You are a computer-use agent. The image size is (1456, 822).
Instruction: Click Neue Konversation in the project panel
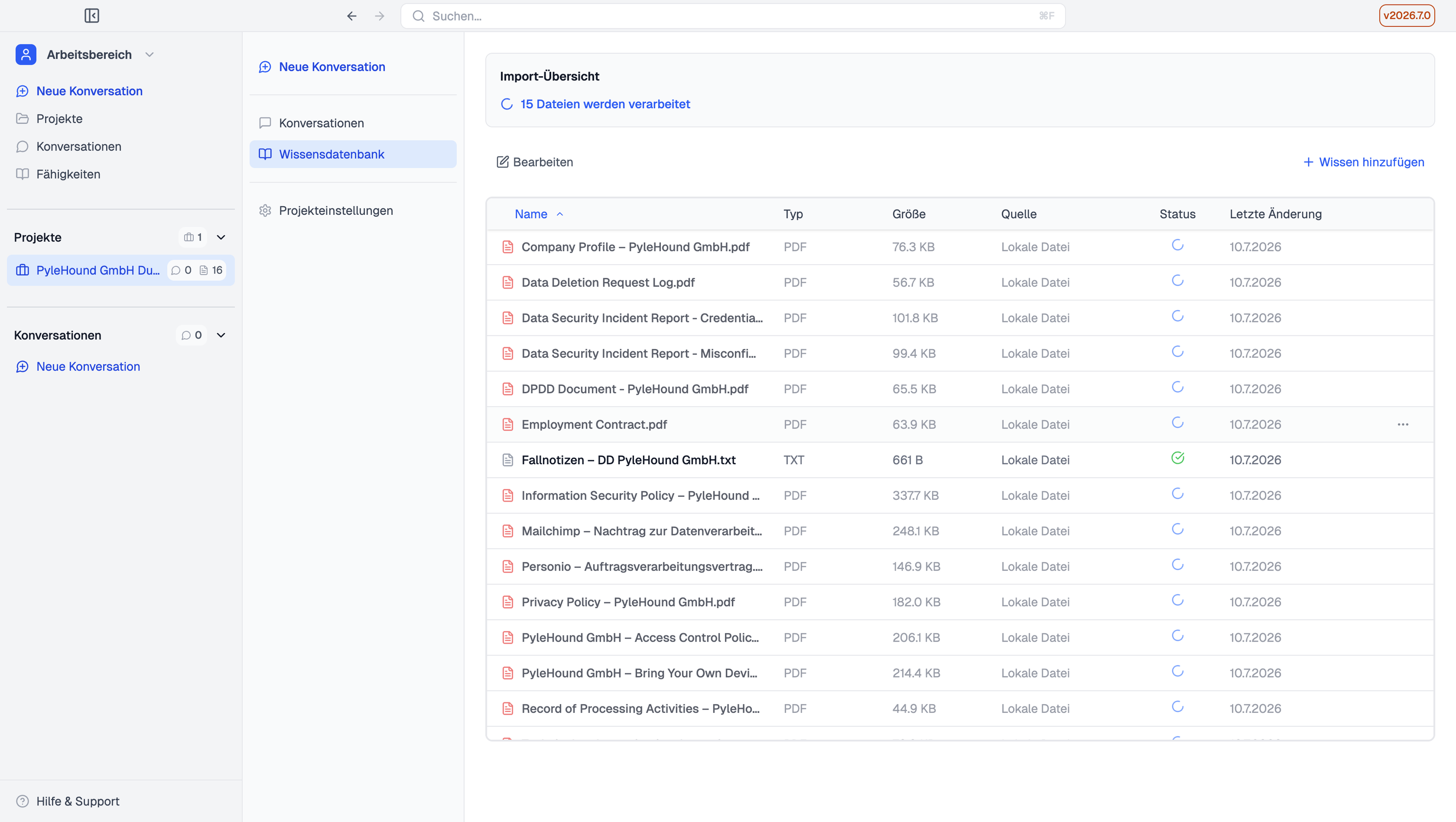322,67
